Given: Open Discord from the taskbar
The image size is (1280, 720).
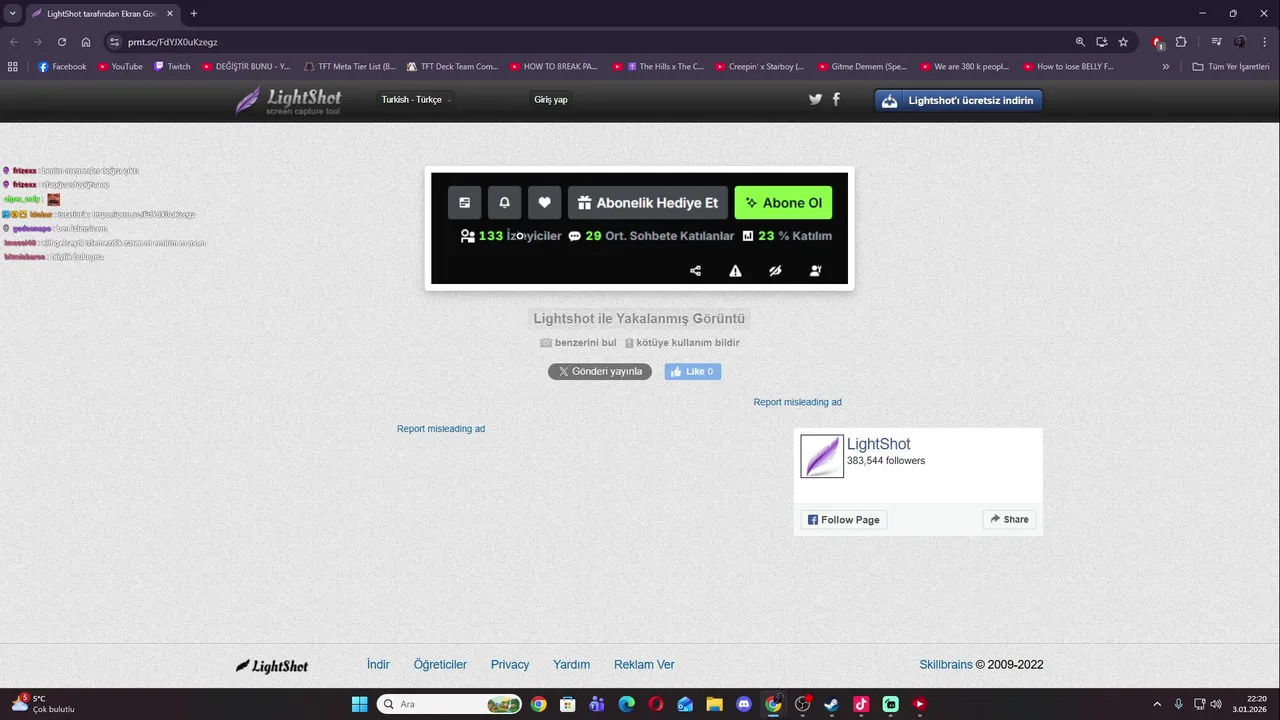Looking at the screenshot, I should coord(744,704).
